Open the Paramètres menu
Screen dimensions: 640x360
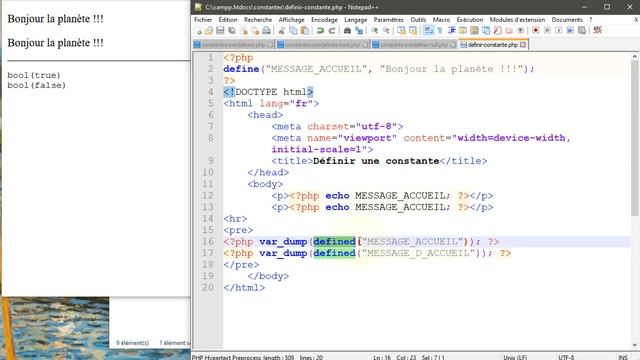pyautogui.click(x=389, y=20)
